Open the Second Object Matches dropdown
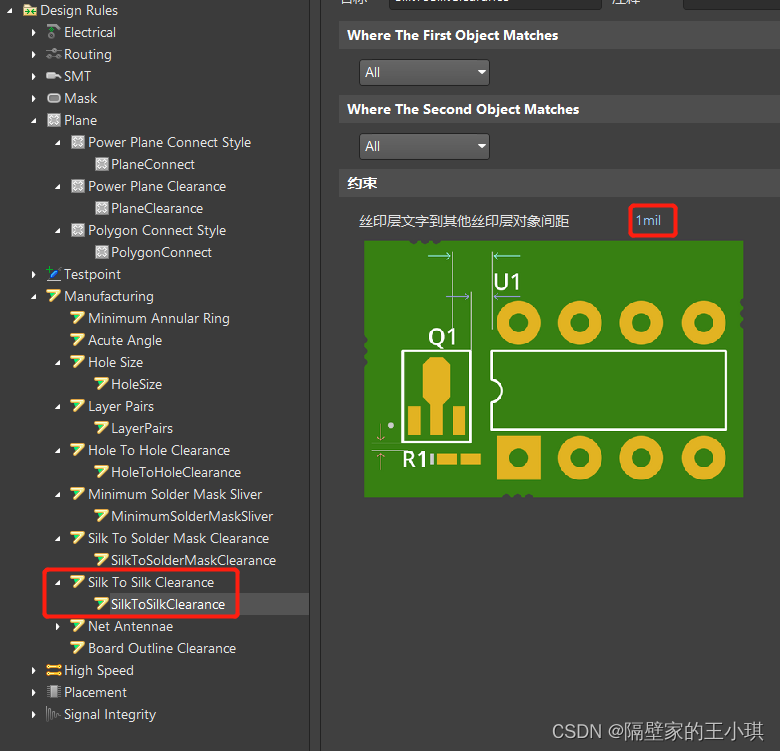The width and height of the screenshot is (780, 751). click(424, 146)
